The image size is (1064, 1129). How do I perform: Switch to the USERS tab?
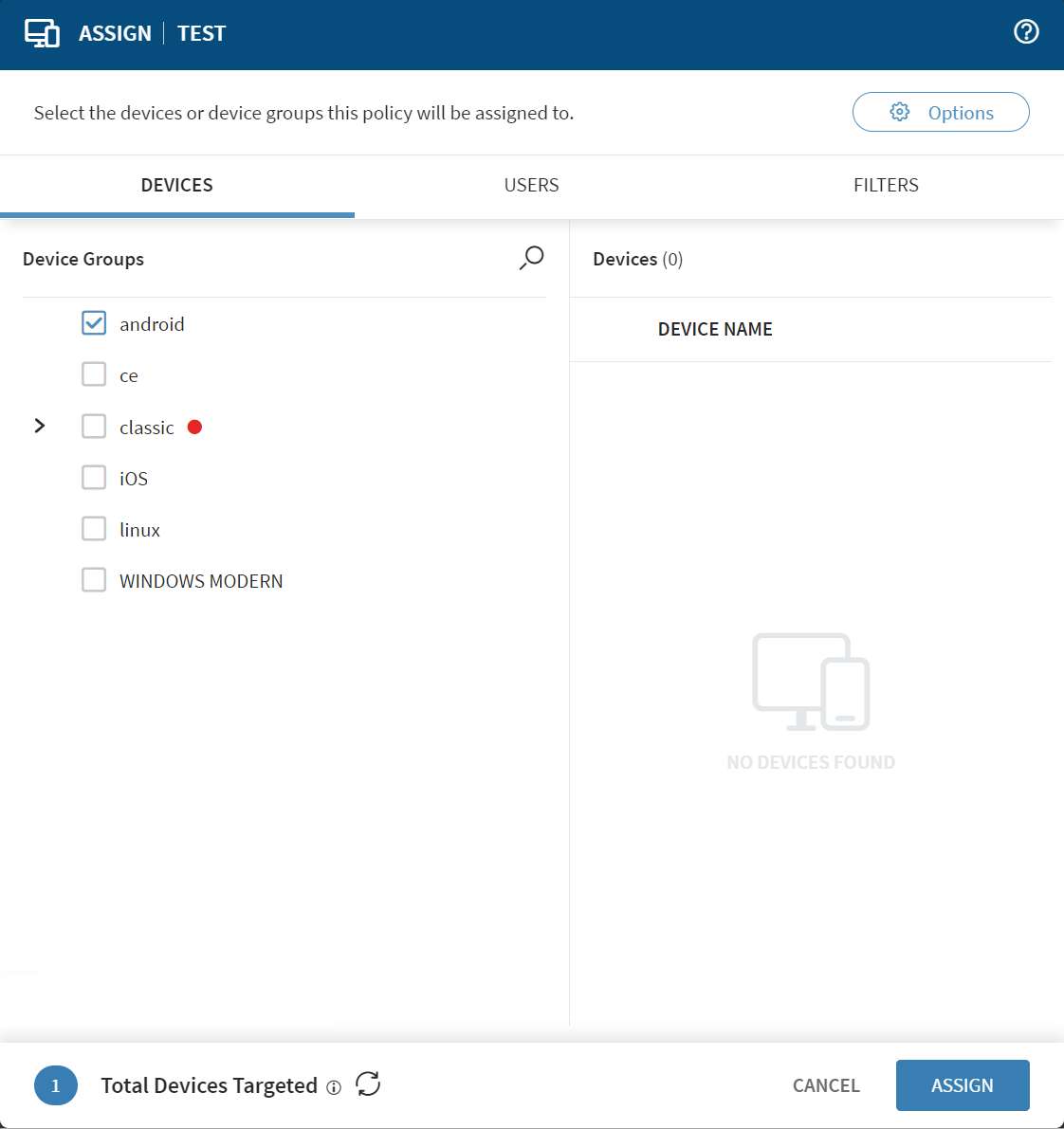tap(531, 186)
